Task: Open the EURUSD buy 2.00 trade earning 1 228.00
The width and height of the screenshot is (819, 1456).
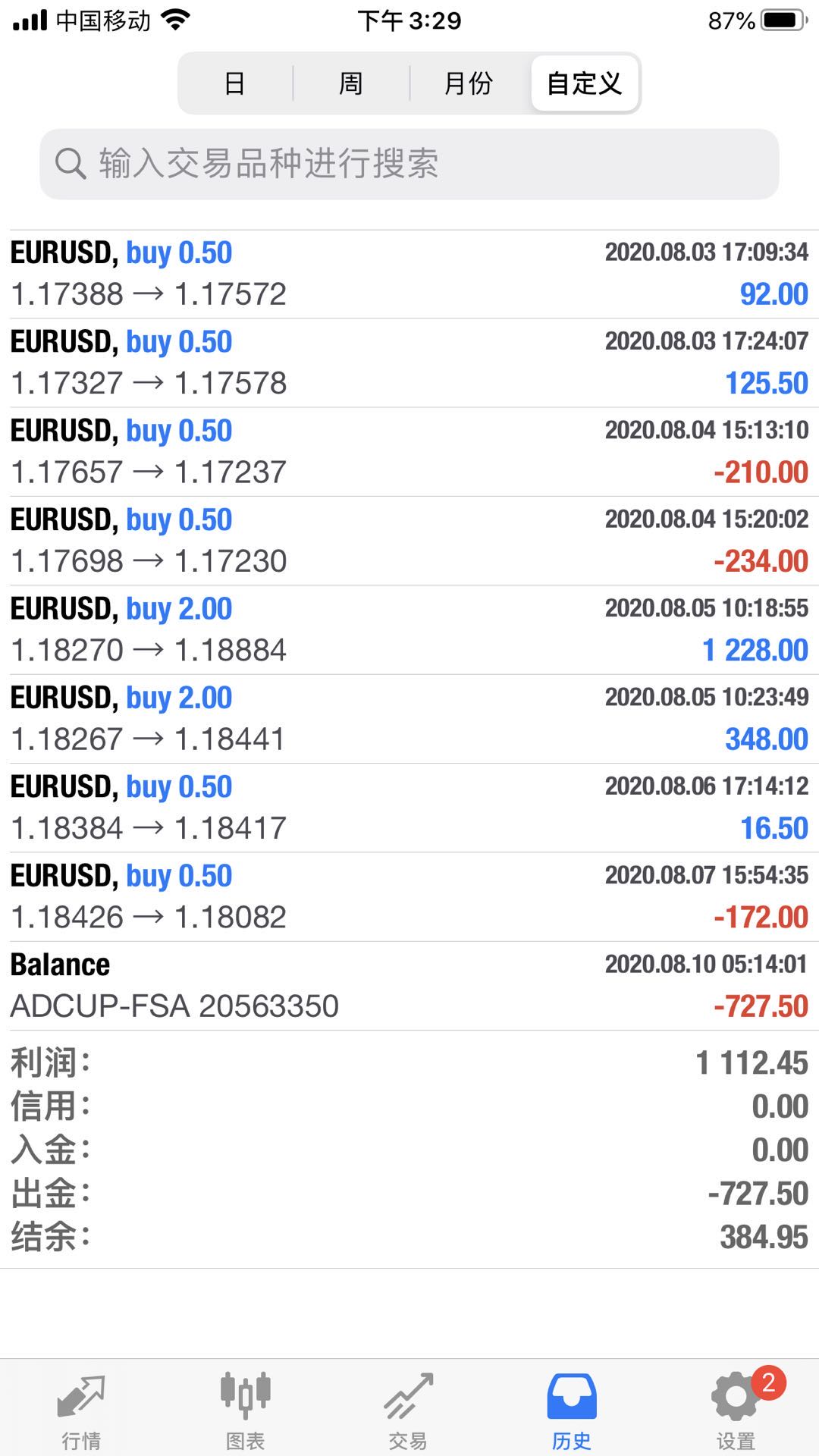Action: [x=409, y=630]
